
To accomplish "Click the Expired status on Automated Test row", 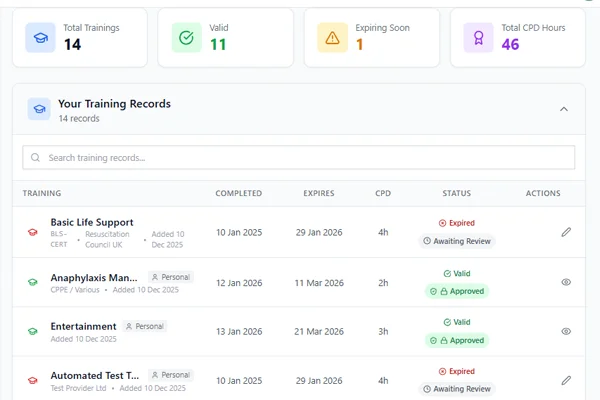I will coord(457,371).
